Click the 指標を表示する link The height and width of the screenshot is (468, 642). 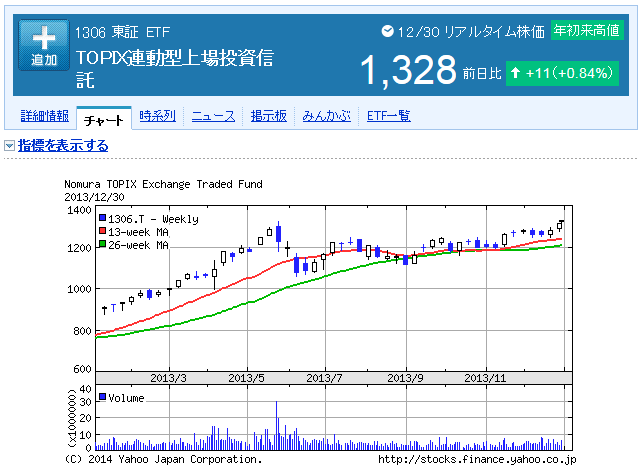point(63,145)
